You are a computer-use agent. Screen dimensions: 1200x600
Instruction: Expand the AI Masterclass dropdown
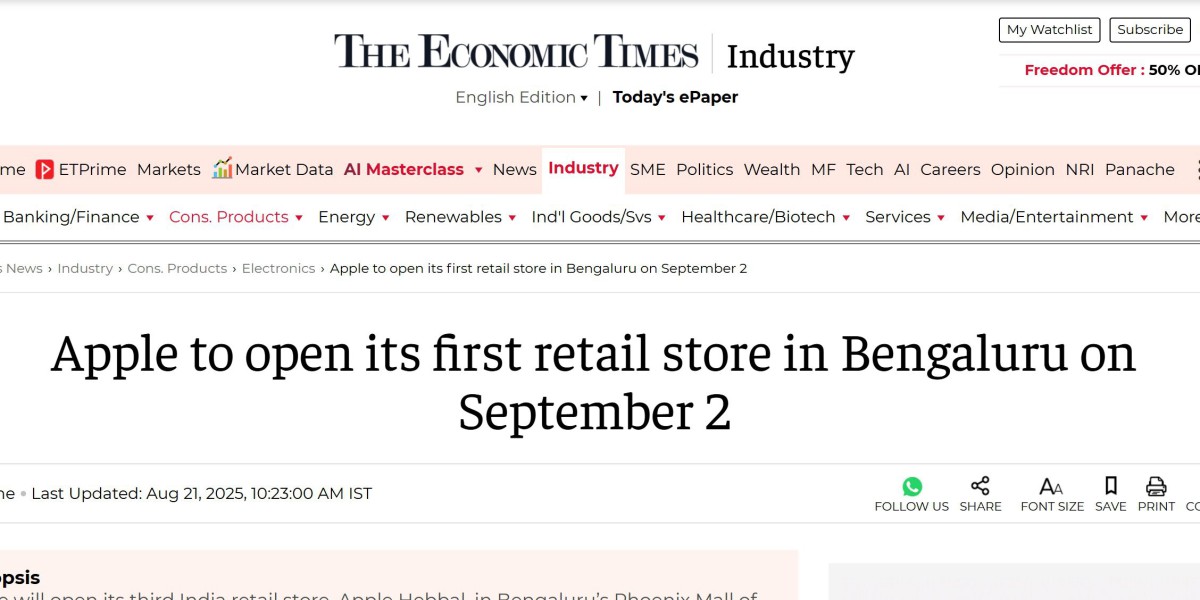pyautogui.click(x=478, y=170)
